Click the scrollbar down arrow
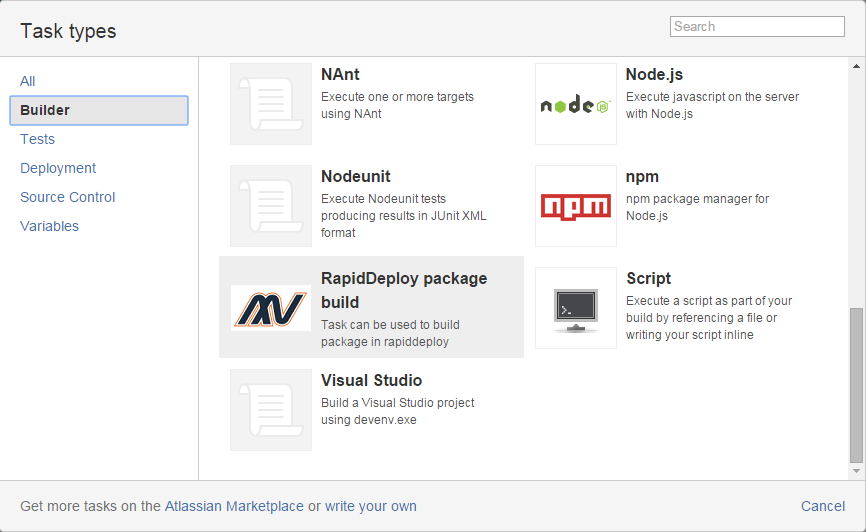Image resolution: width=866 pixels, height=532 pixels. tap(857, 471)
